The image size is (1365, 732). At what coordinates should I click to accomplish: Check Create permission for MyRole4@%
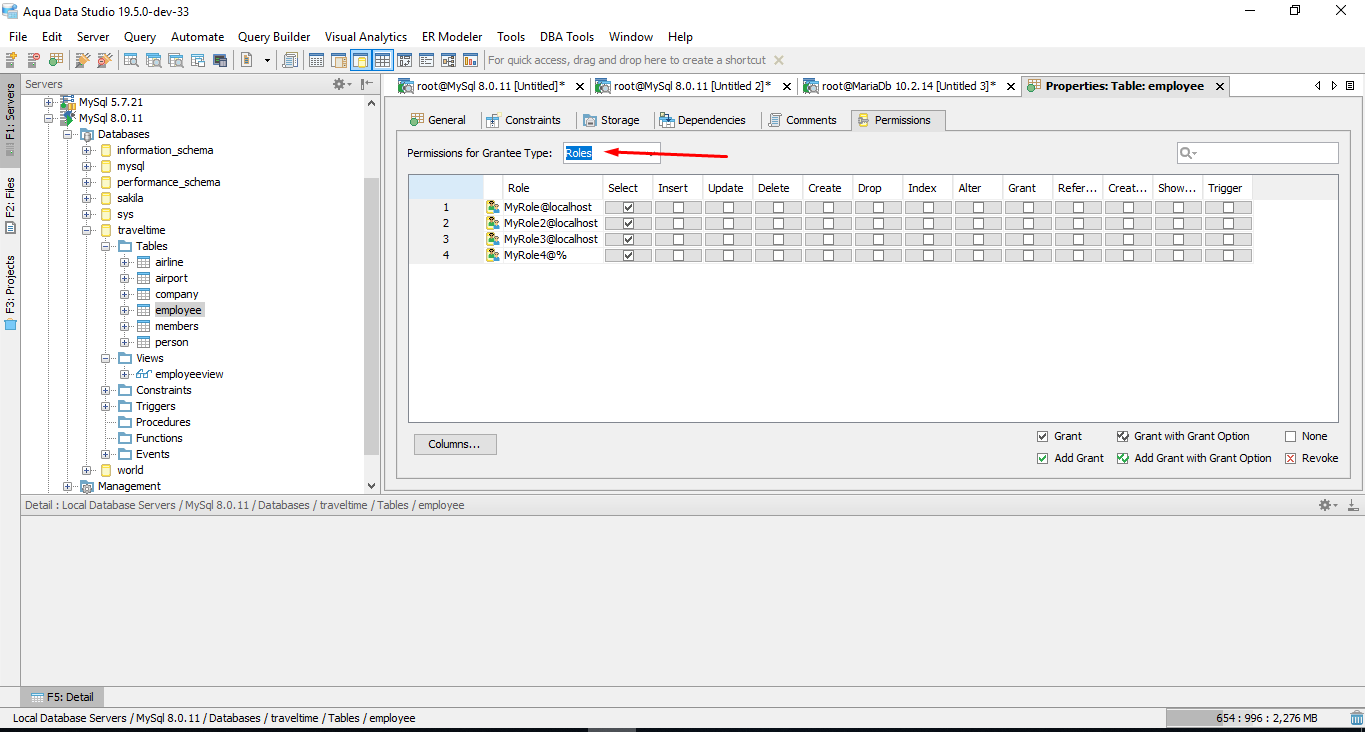pos(828,255)
